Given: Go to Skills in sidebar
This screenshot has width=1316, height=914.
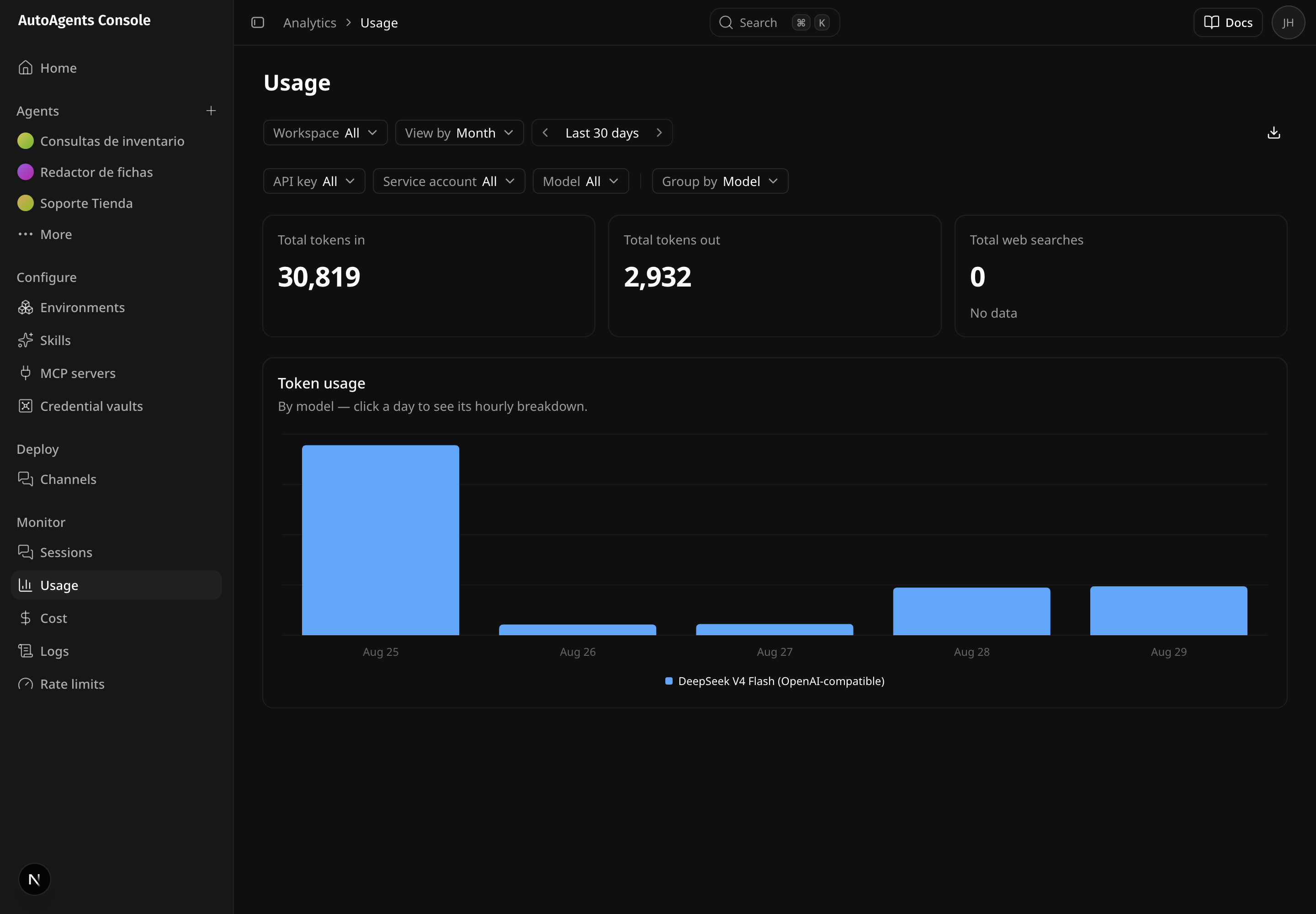Looking at the screenshot, I should click(116, 340).
